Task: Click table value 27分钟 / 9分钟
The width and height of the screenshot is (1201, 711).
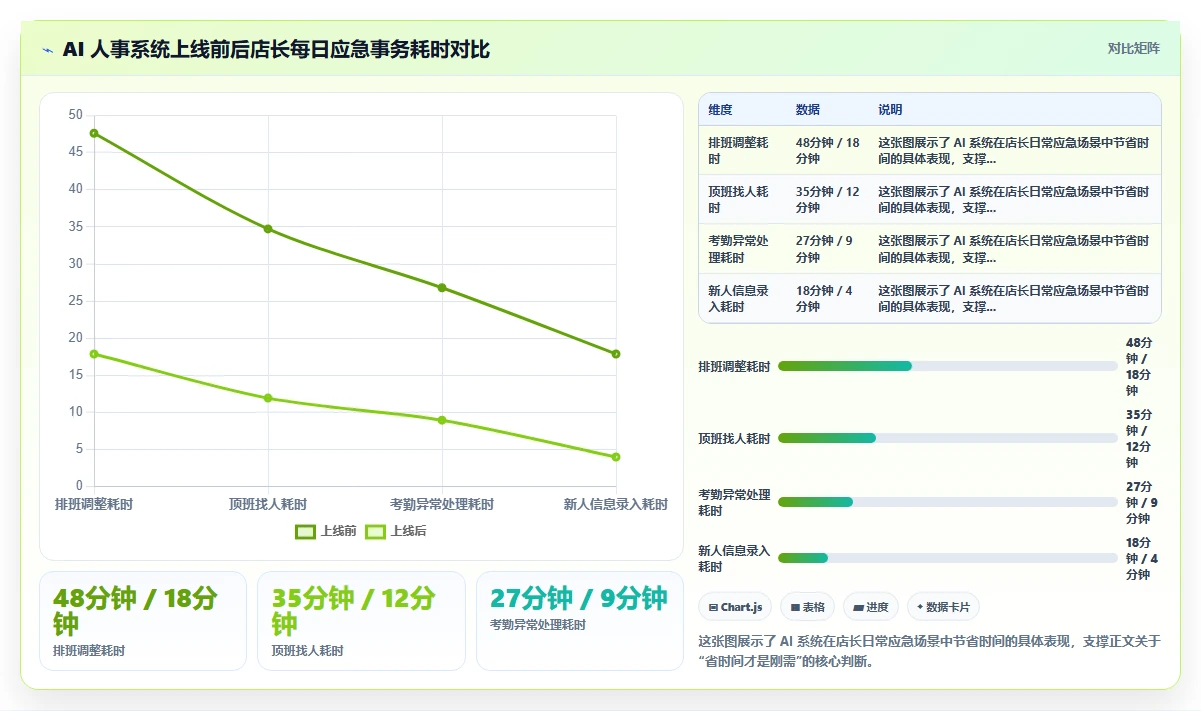Action: point(825,249)
